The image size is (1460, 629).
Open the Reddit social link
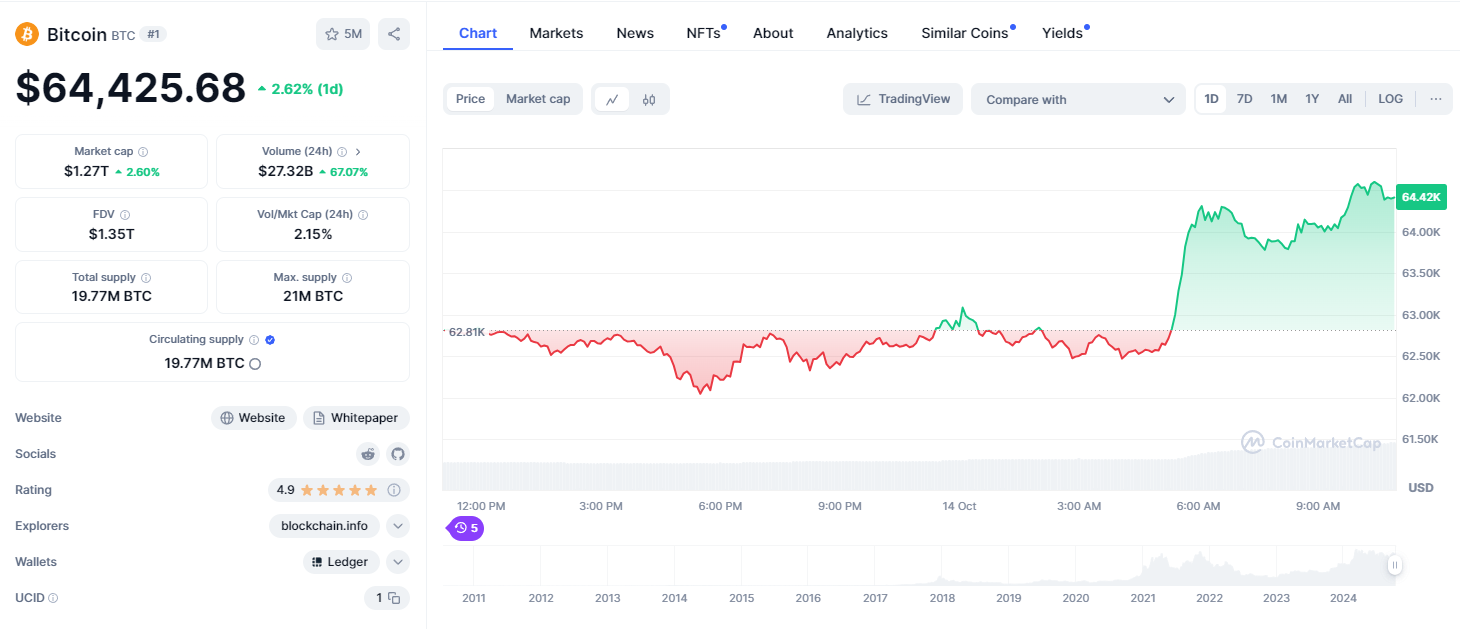point(369,454)
